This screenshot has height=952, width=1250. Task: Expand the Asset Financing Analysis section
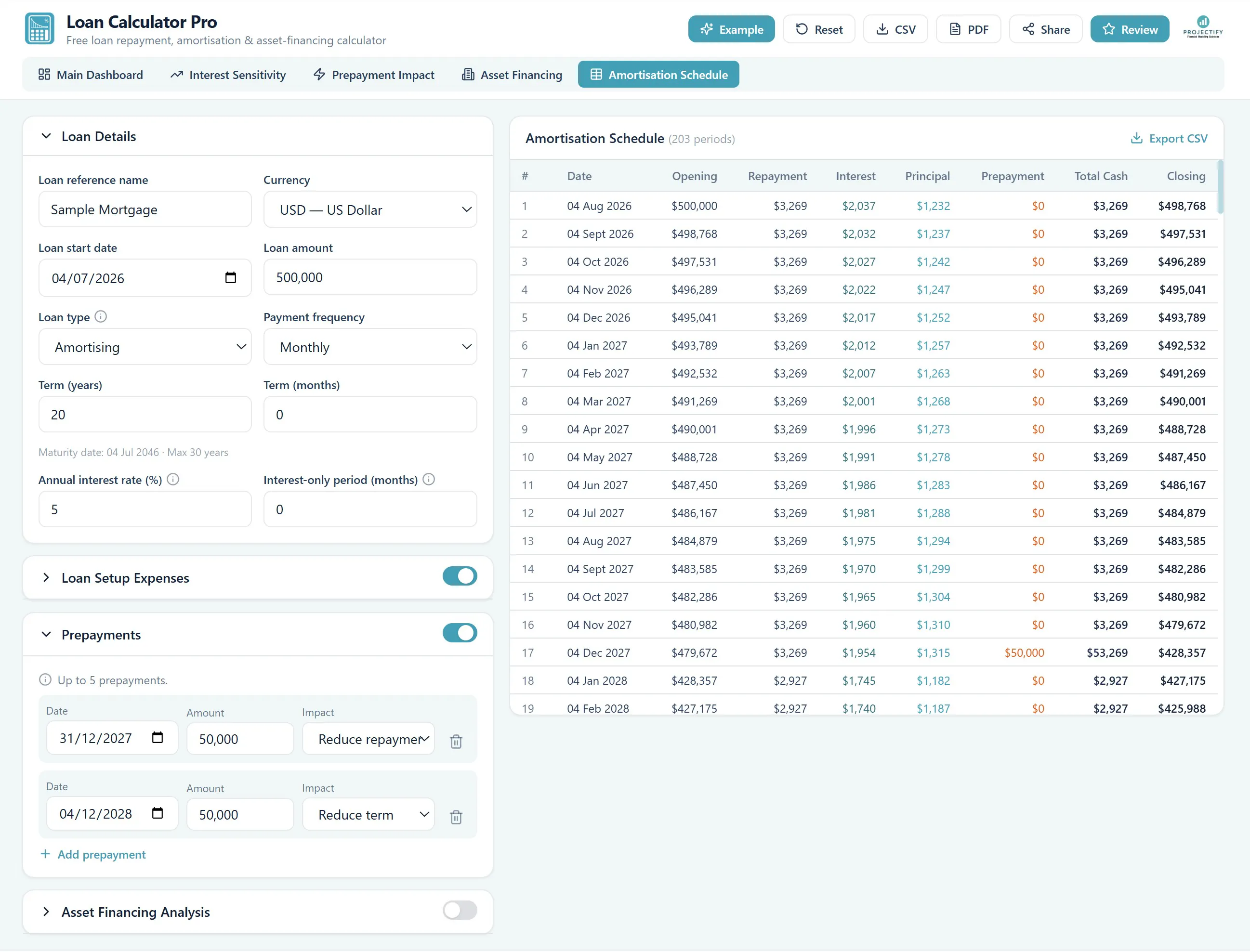click(47, 912)
